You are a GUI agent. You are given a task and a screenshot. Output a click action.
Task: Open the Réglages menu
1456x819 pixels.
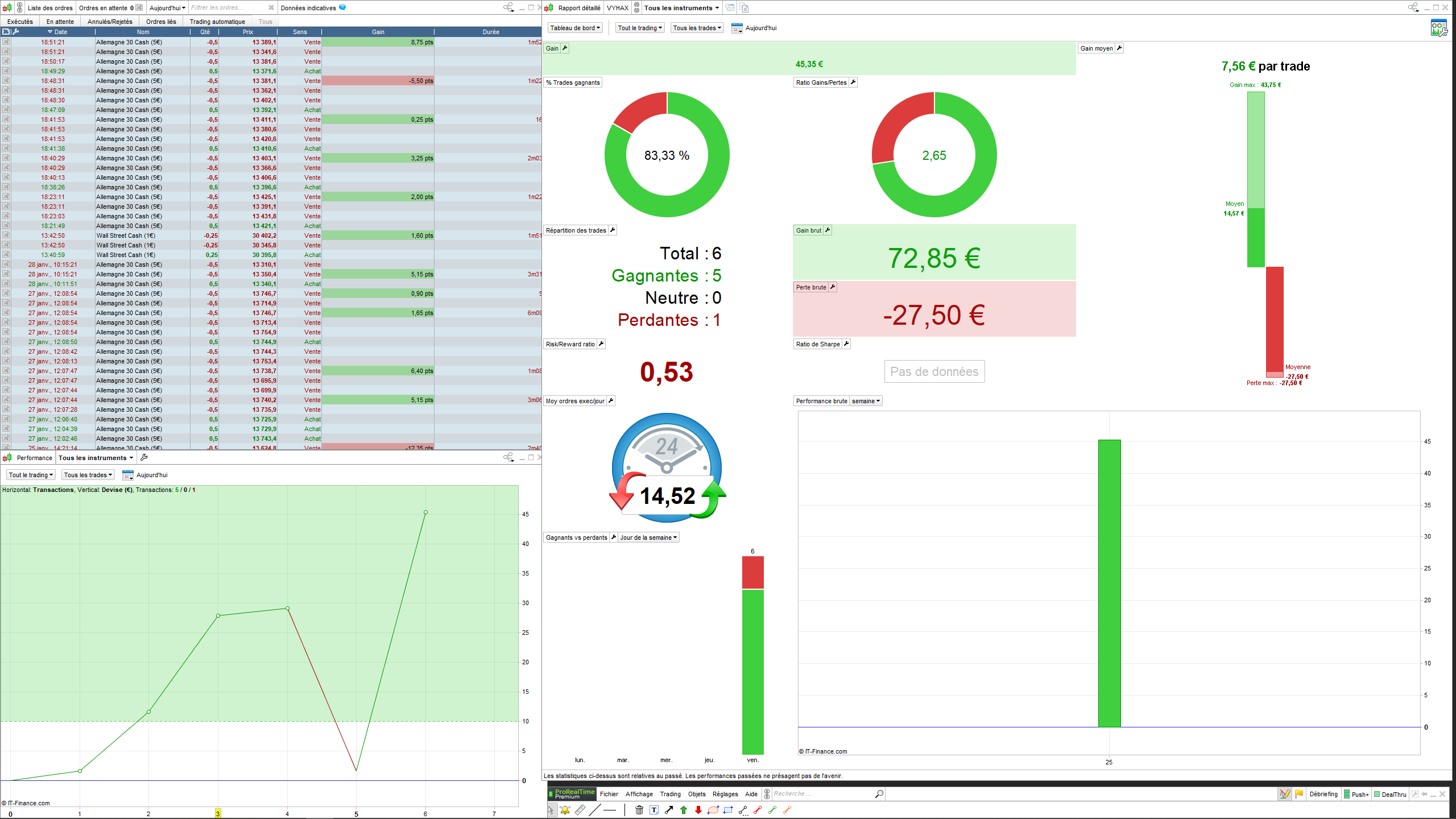pos(725,794)
